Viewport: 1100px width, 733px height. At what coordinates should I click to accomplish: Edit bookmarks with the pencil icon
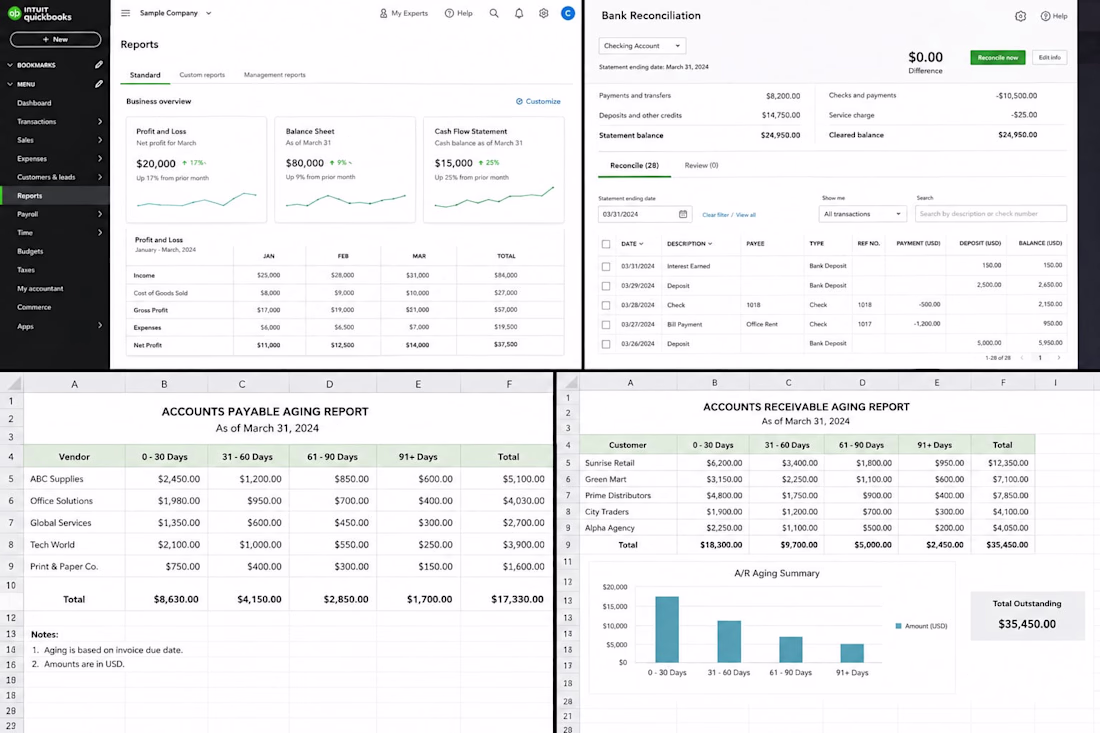pyautogui.click(x=99, y=65)
